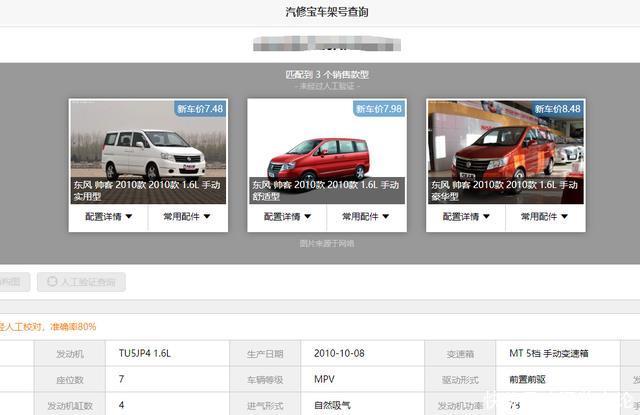Expand 常用配件 for the 豪华型 model
Image resolution: width=640 pixels, height=415 pixels.
545,216
